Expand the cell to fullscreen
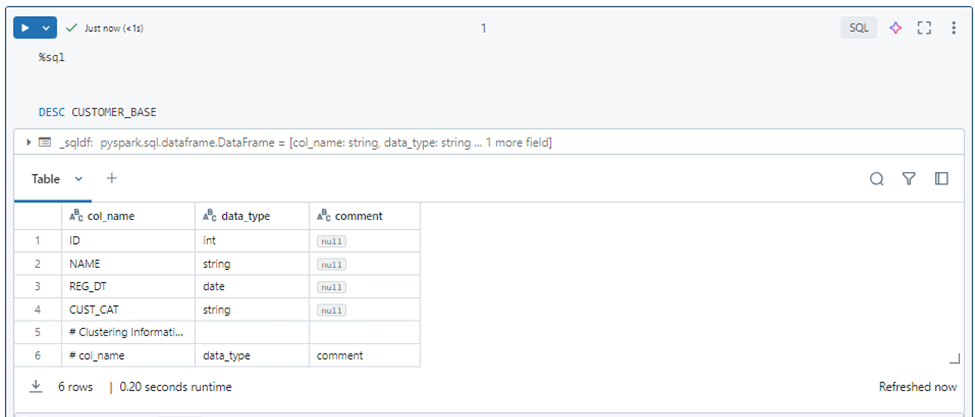Screen dimensions: 975x417 point(925,28)
